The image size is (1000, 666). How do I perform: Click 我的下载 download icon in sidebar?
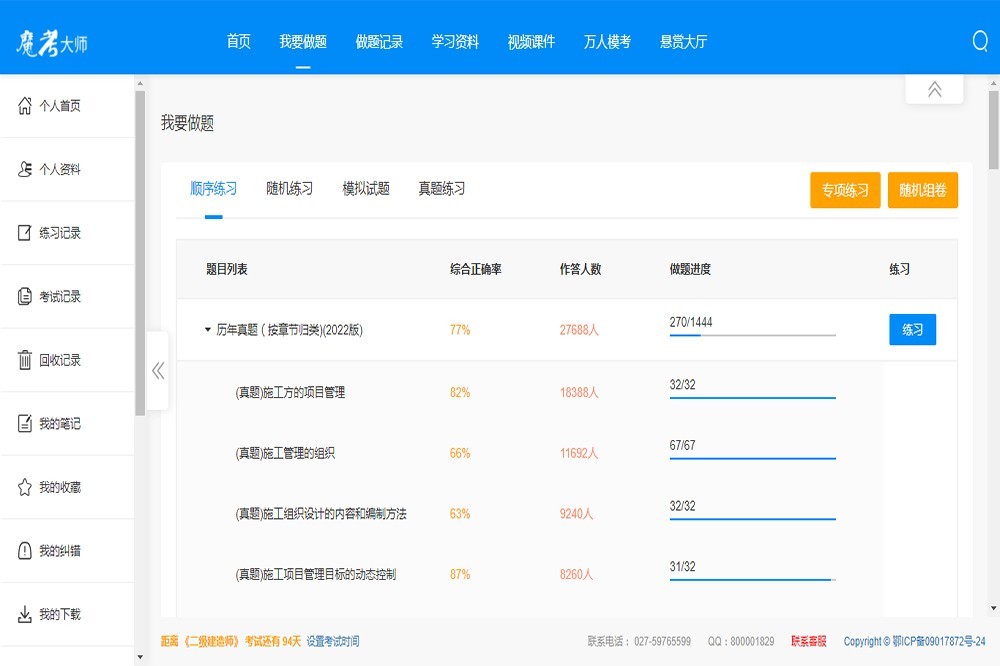25,614
